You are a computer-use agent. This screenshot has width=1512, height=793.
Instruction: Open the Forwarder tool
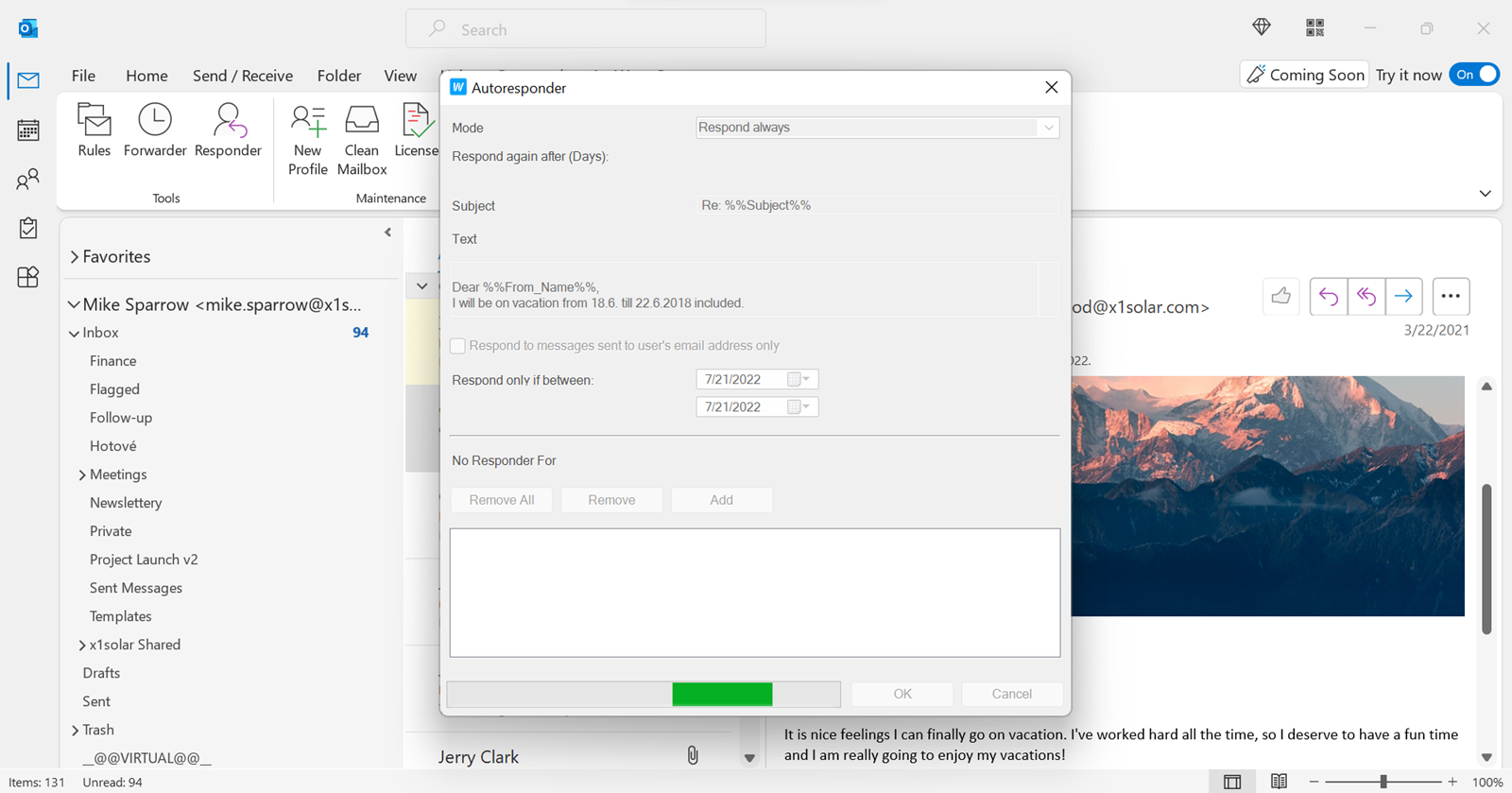coord(155,130)
